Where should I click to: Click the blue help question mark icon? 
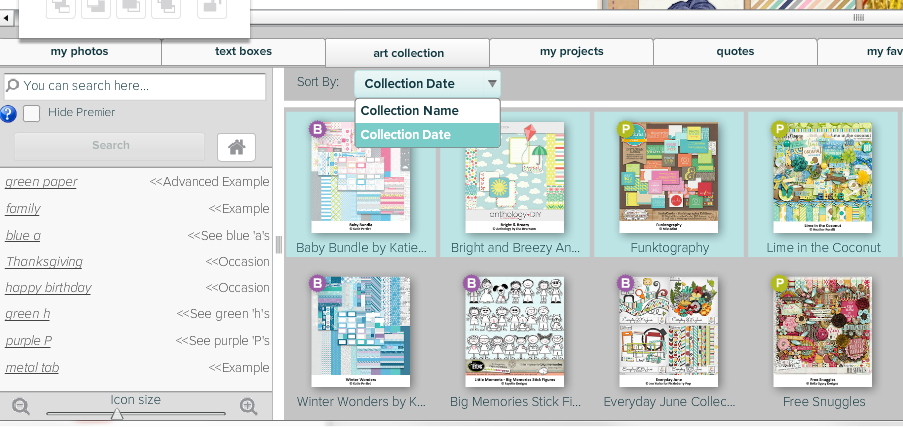[8, 113]
